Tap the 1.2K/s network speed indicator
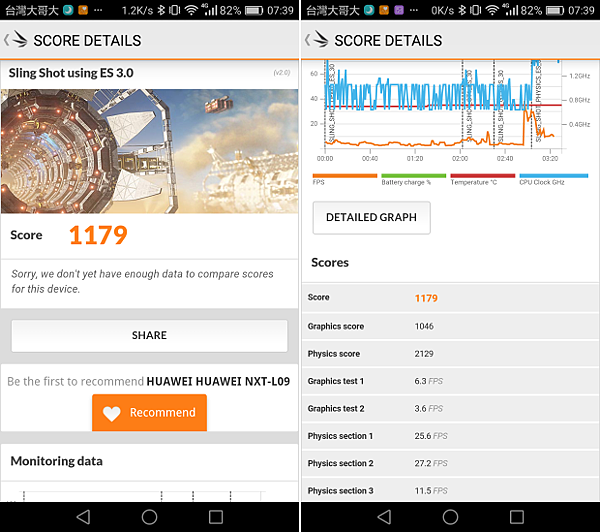Image resolution: width=600 pixels, height=532 pixels. point(137,10)
